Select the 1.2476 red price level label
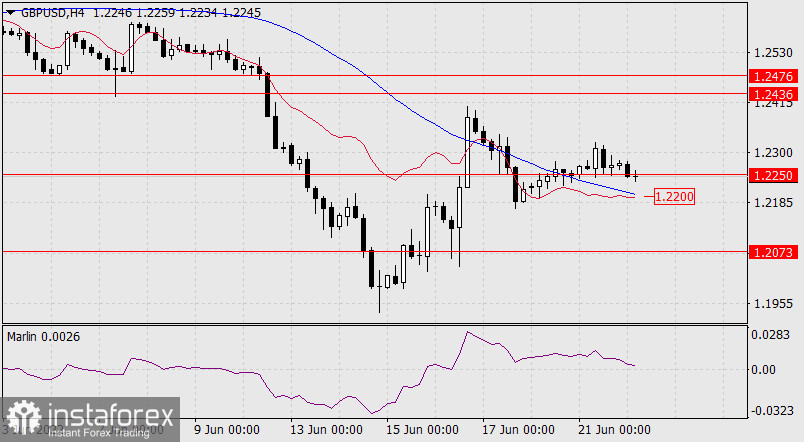804x442 pixels. [x=773, y=76]
